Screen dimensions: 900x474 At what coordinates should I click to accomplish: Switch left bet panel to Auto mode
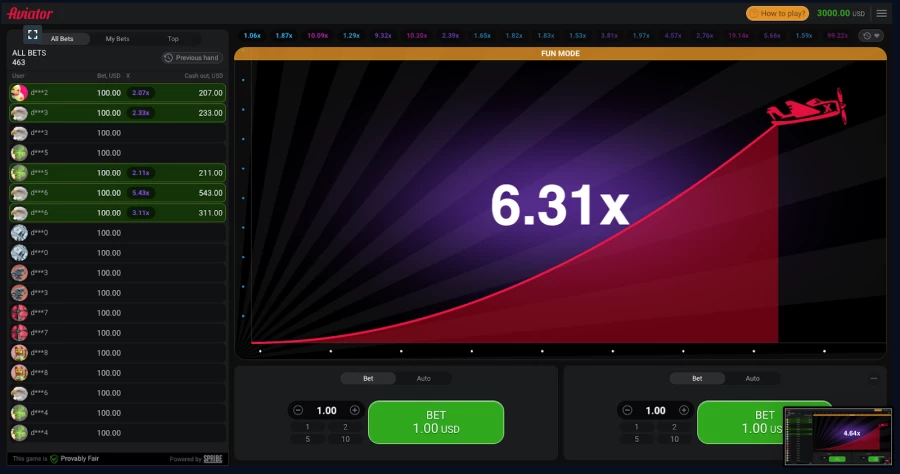pos(423,379)
